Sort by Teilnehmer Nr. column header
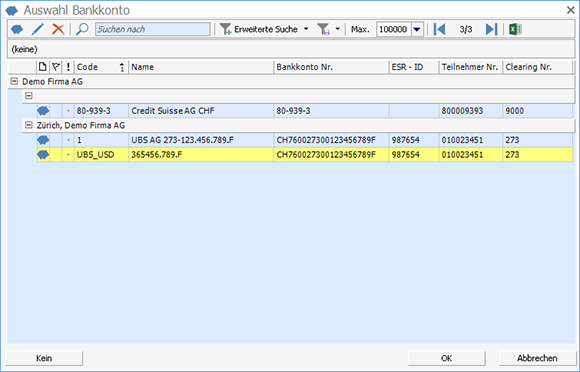The height and width of the screenshot is (372, 580). [471, 67]
